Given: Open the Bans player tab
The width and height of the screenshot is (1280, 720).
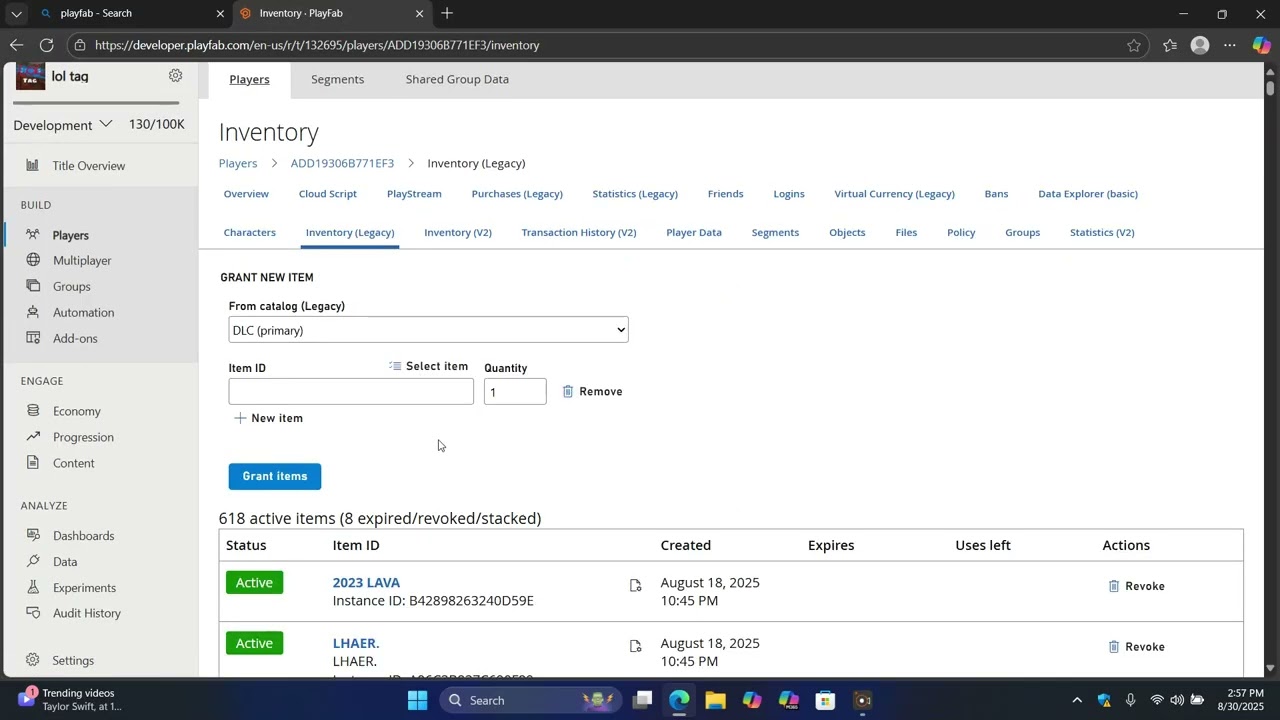Looking at the screenshot, I should click(x=996, y=194).
